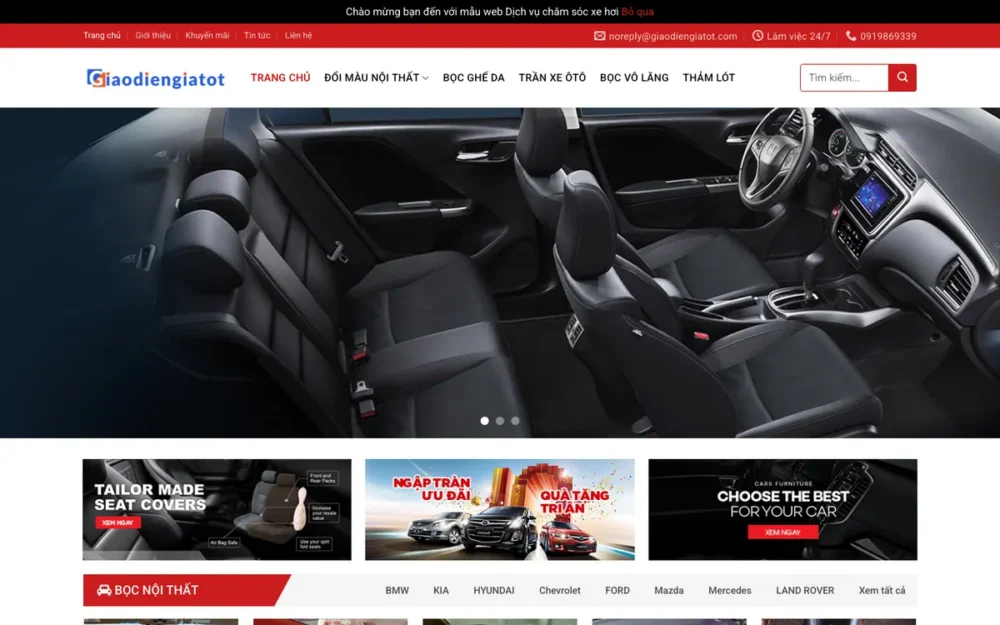The height and width of the screenshot is (625, 1000).
Task: Select the LAND ROVER brand tab
Action: click(x=805, y=591)
